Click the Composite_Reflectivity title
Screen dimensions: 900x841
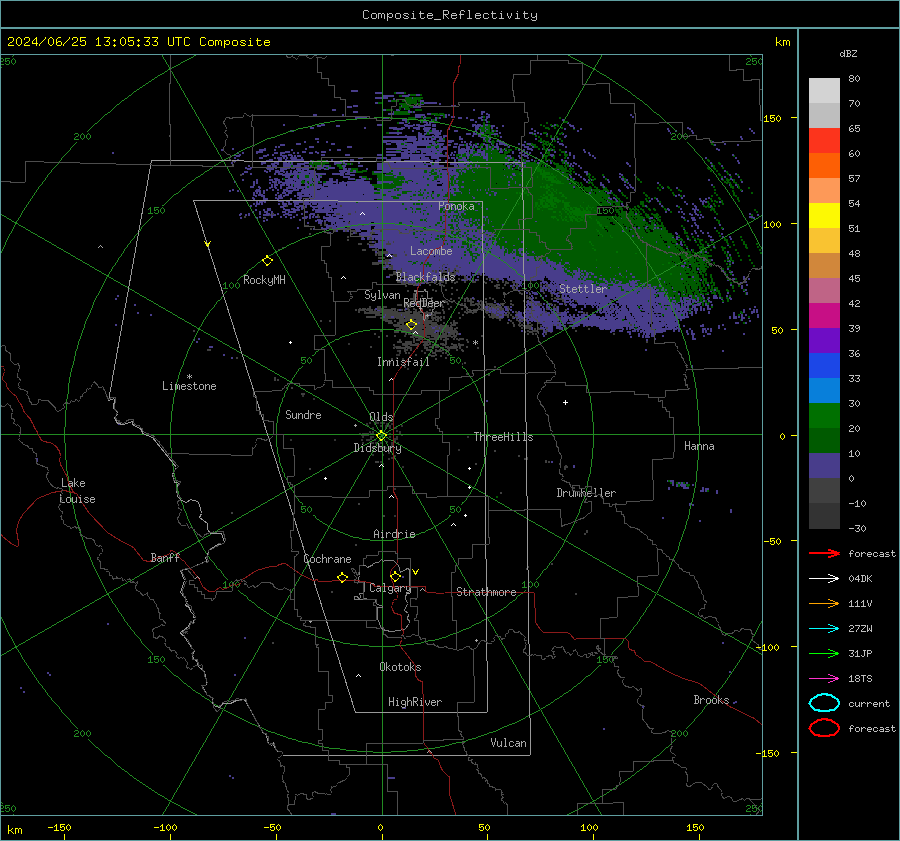coord(450,15)
